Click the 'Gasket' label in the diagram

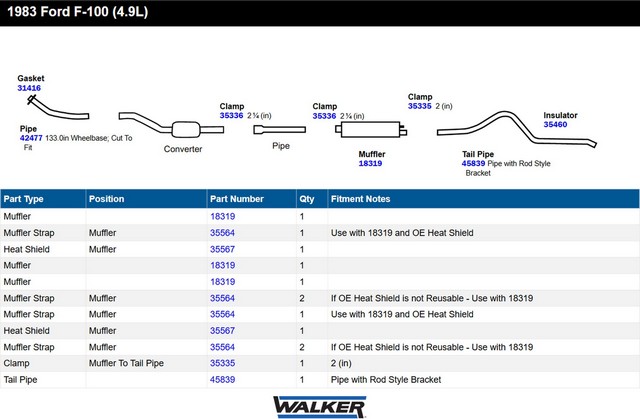(x=31, y=78)
